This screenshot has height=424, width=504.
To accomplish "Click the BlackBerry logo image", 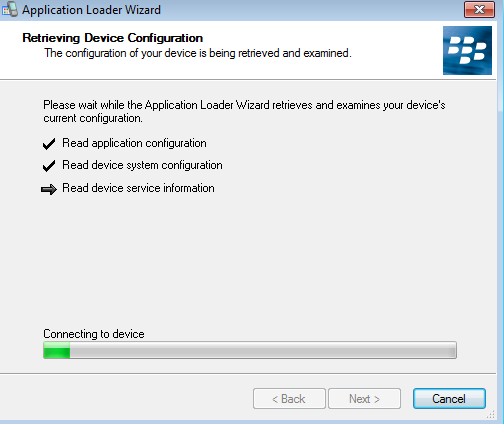I will click(x=467, y=50).
